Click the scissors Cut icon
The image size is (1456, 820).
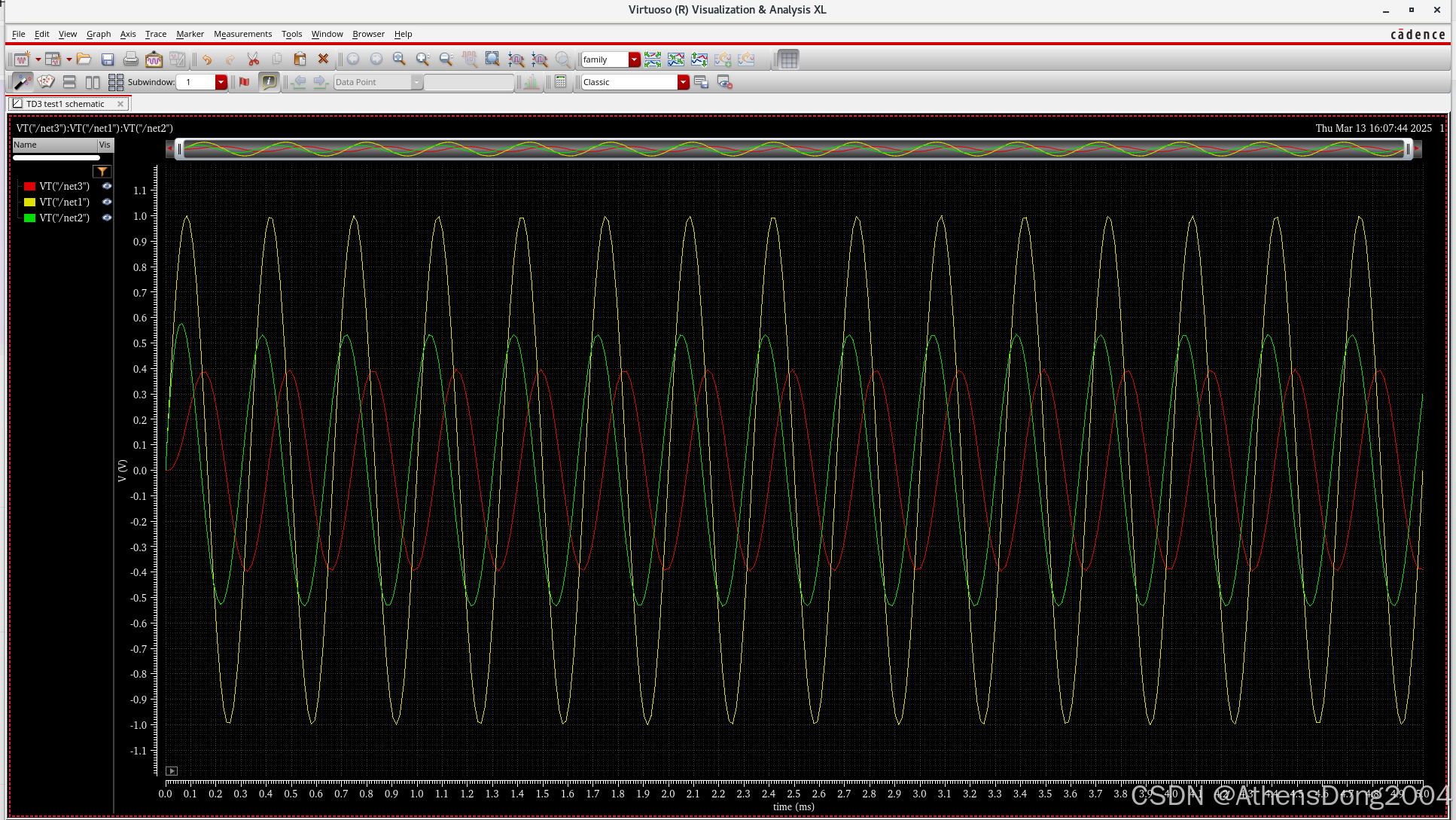[x=253, y=59]
